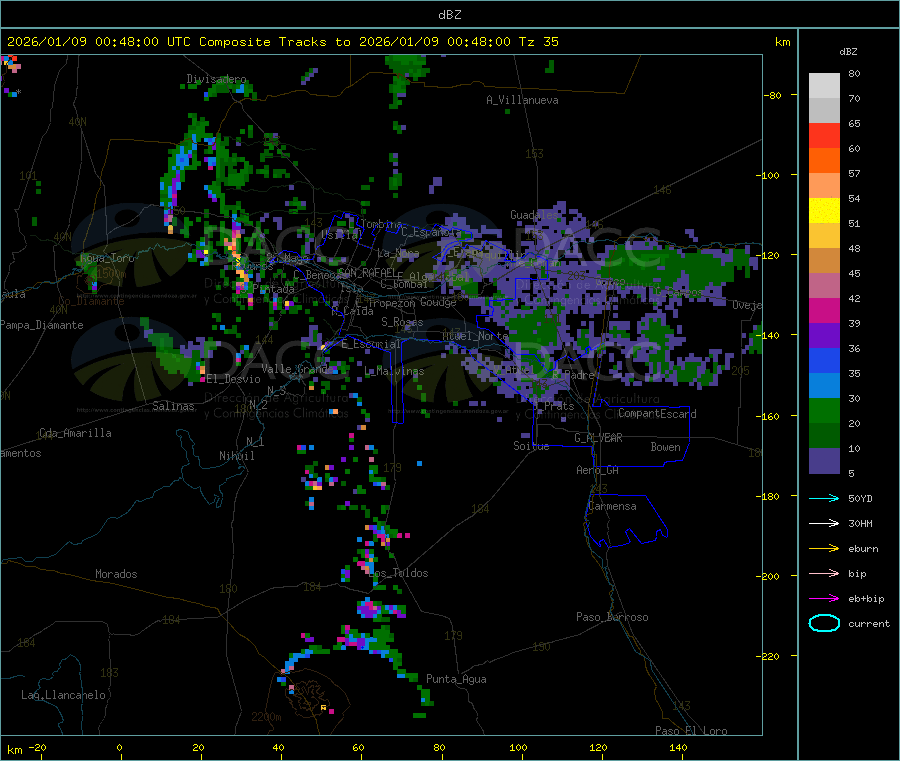Click the La_Nora map label
The image size is (900, 761).
tap(398, 253)
